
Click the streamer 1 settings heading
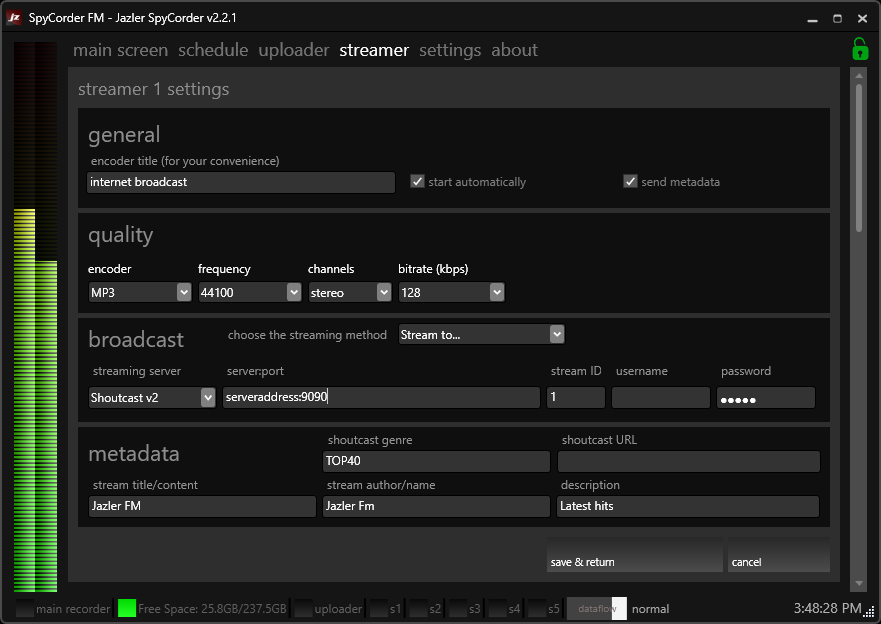[x=153, y=89]
